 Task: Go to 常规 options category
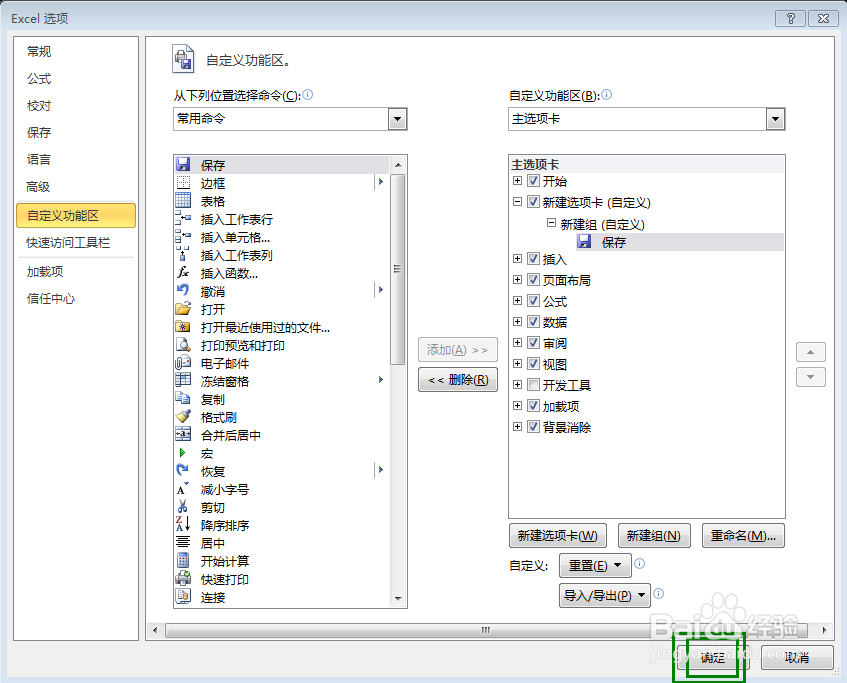click(39, 52)
